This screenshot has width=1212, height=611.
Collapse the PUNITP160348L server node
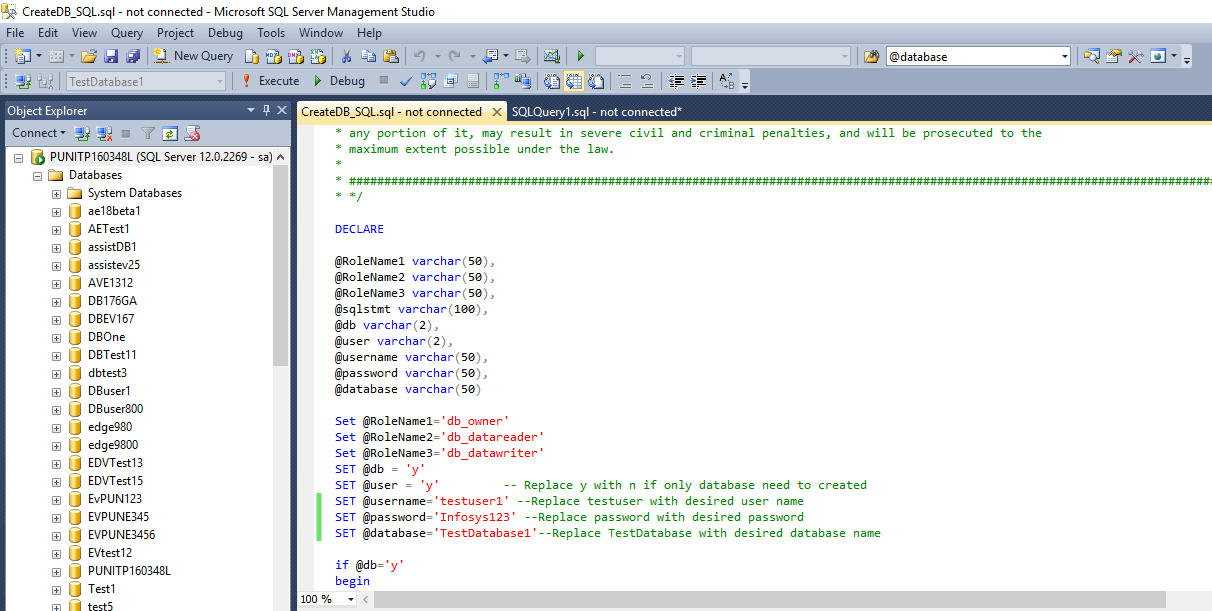[x=19, y=157]
